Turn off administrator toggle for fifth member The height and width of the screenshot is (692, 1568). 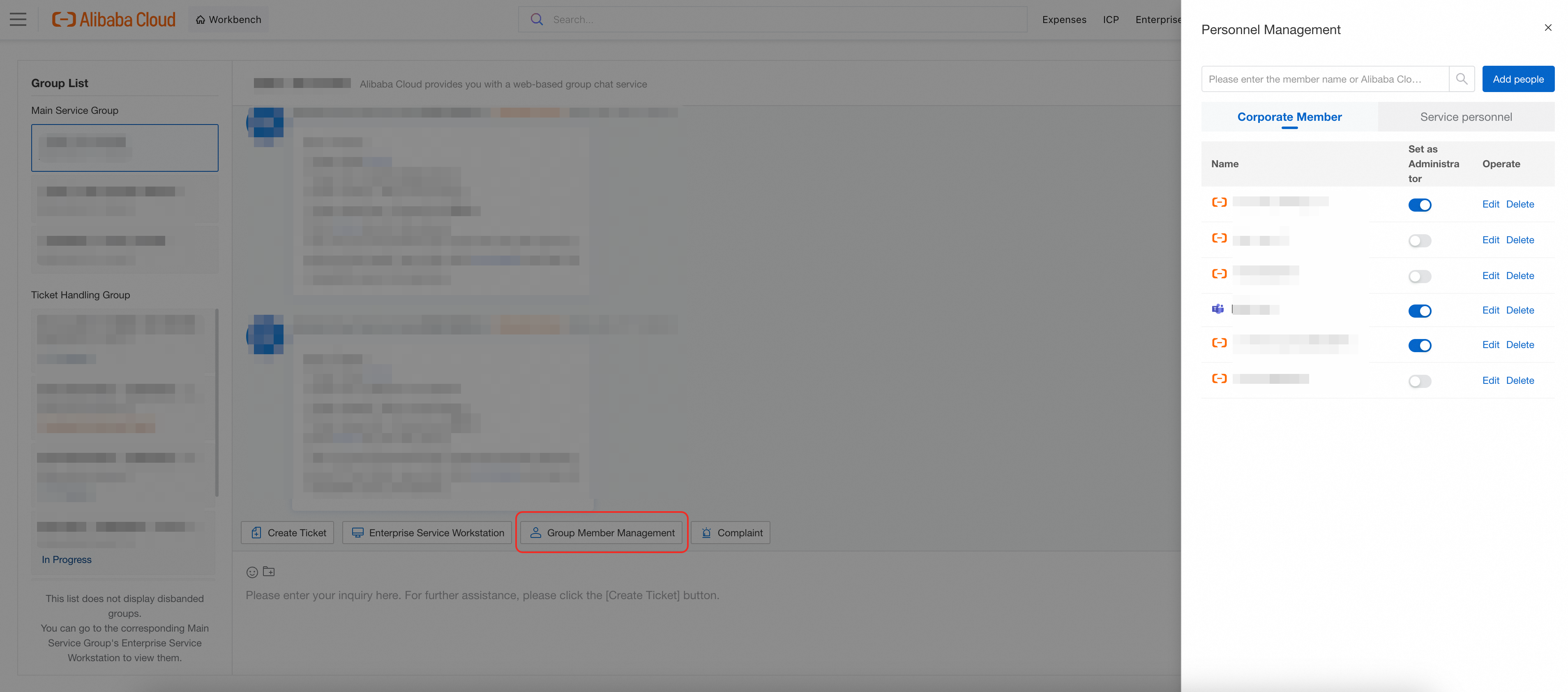(1420, 346)
